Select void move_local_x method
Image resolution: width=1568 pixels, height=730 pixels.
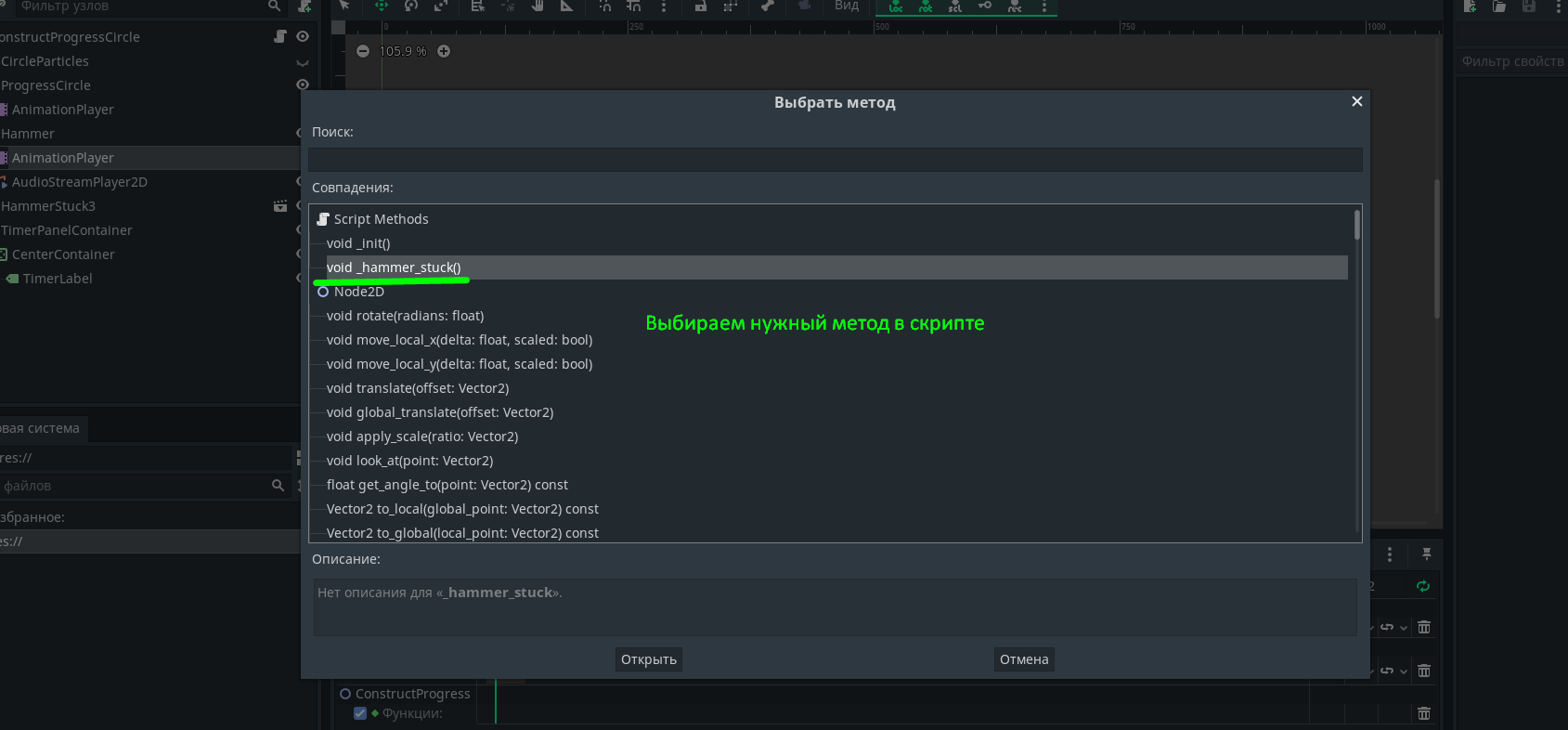pyautogui.click(x=460, y=340)
